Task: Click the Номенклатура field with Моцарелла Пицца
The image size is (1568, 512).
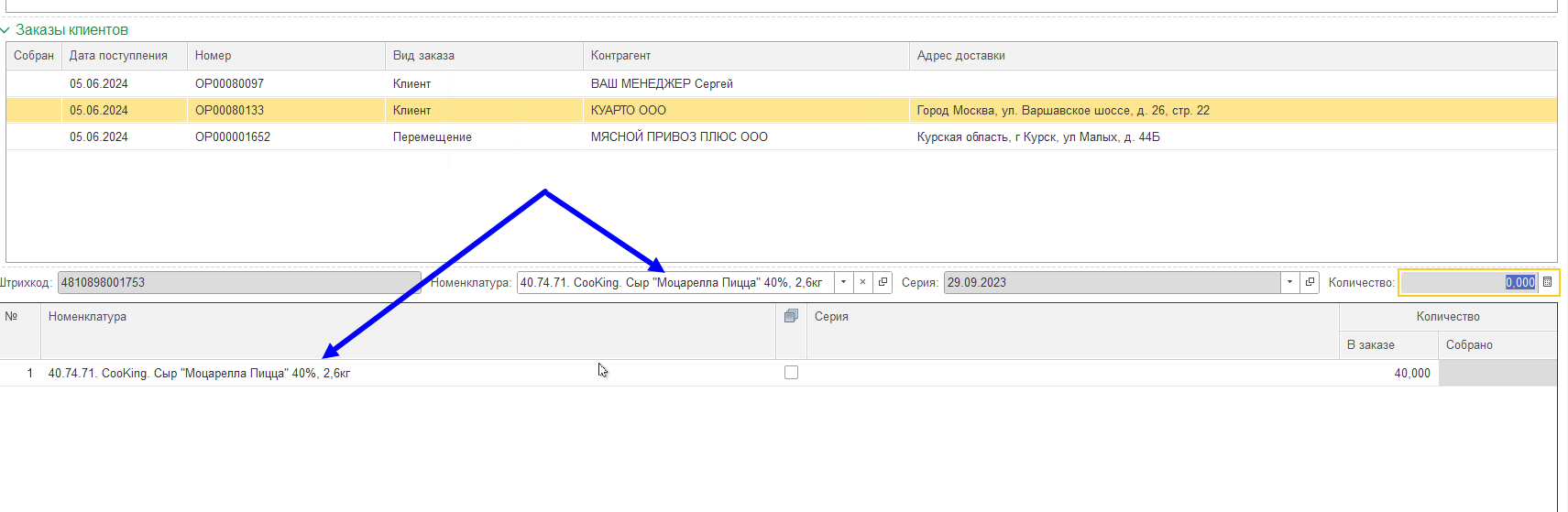Action: point(675,282)
